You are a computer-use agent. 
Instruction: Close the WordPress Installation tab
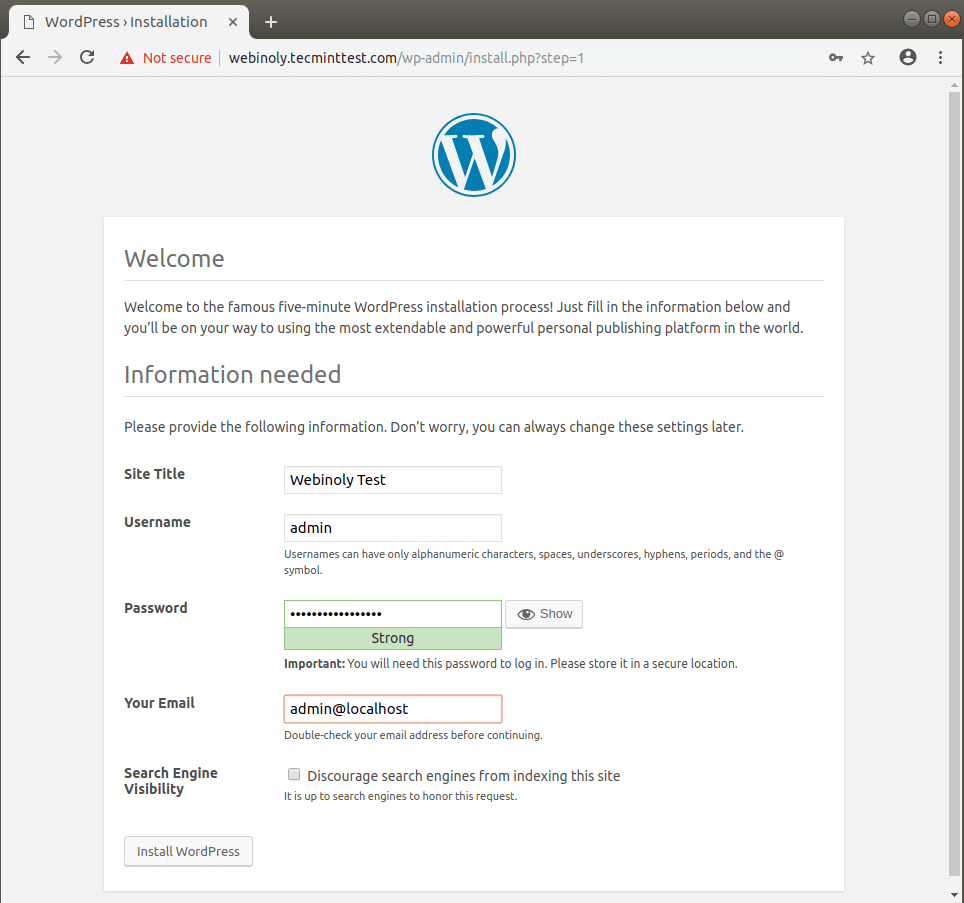pyautogui.click(x=233, y=22)
